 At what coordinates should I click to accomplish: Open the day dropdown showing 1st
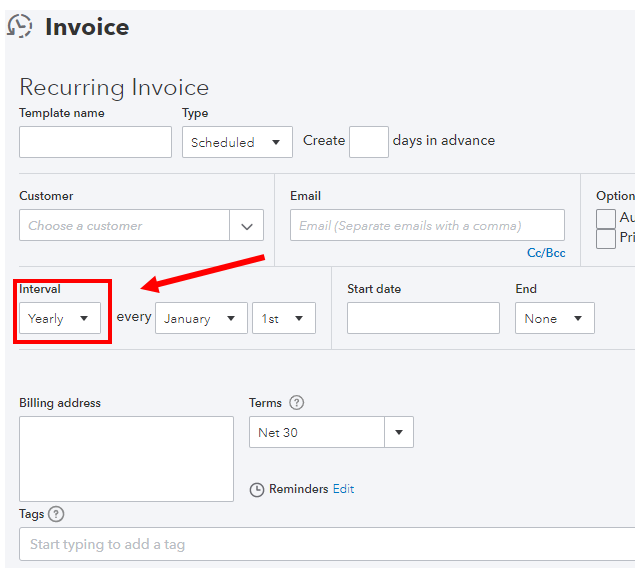point(284,318)
